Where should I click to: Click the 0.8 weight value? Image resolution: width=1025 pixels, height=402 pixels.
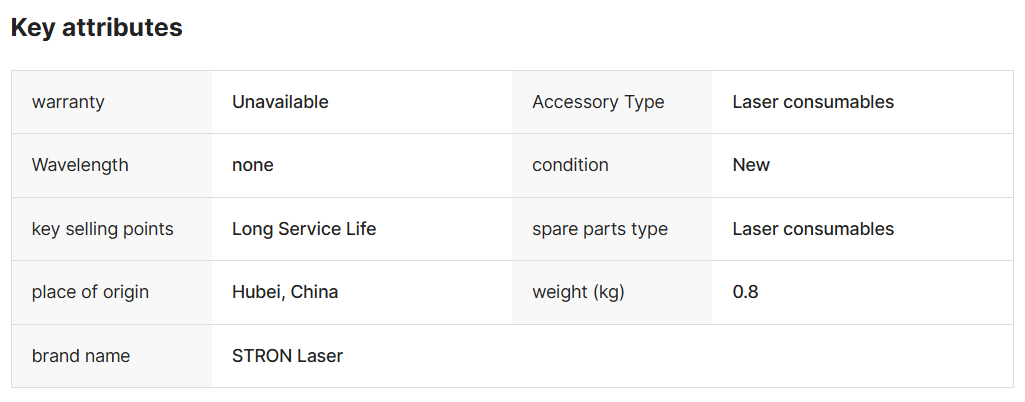tap(745, 292)
